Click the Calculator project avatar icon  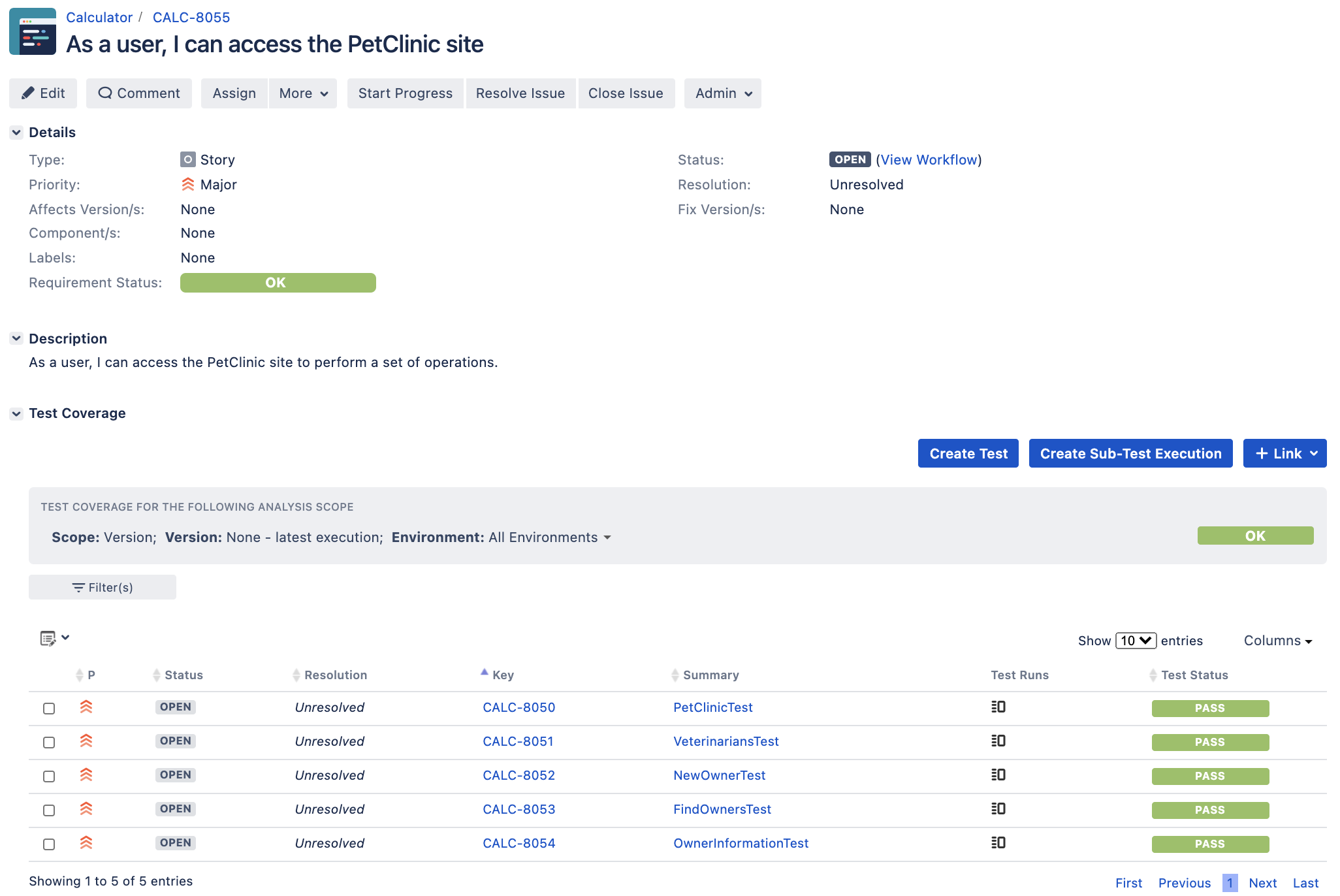(x=33, y=31)
